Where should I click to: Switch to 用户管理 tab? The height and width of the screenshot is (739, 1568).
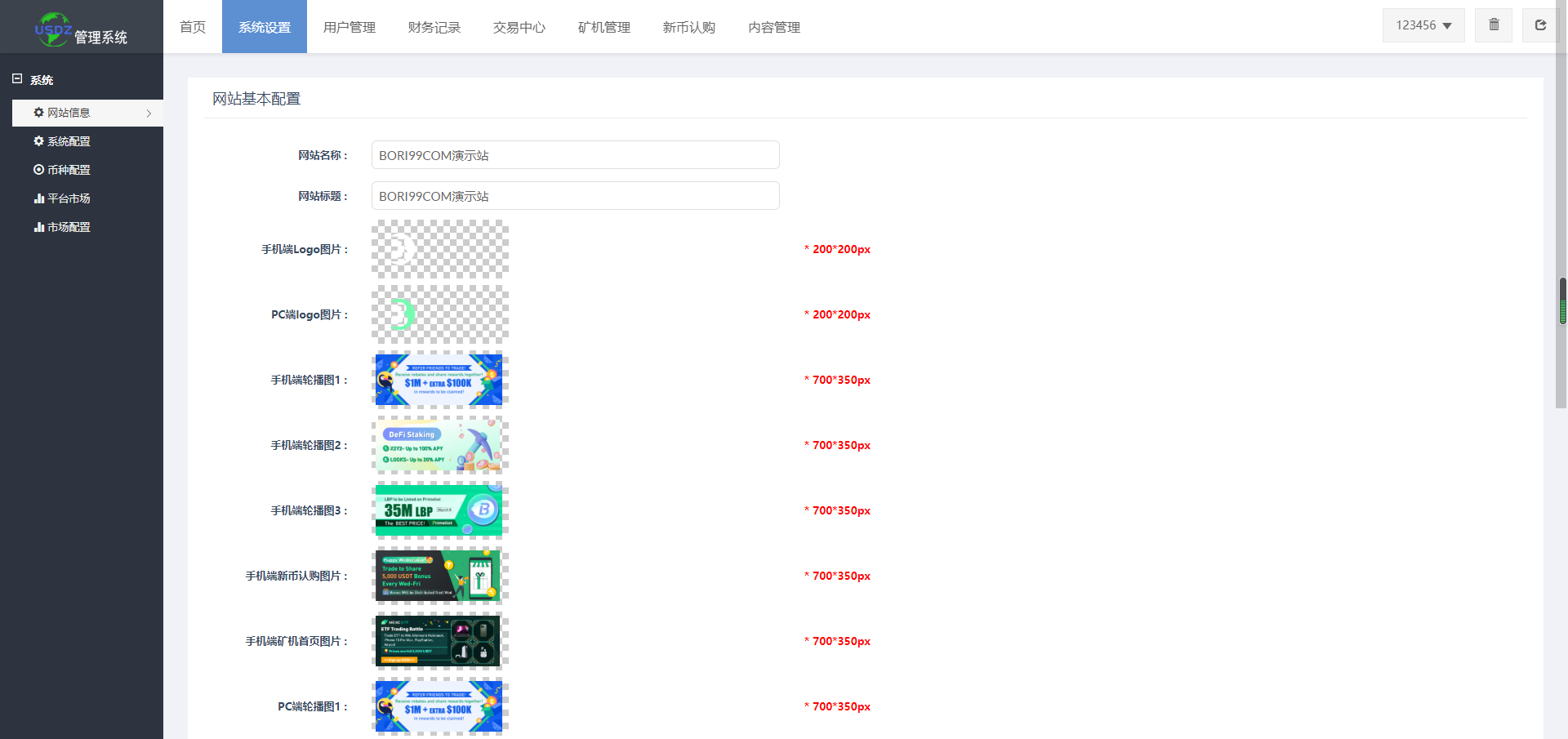(x=350, y=27)
